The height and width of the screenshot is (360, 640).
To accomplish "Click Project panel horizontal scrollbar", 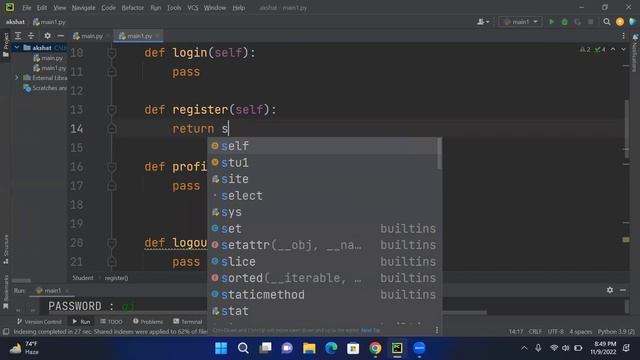I will 21,280.
